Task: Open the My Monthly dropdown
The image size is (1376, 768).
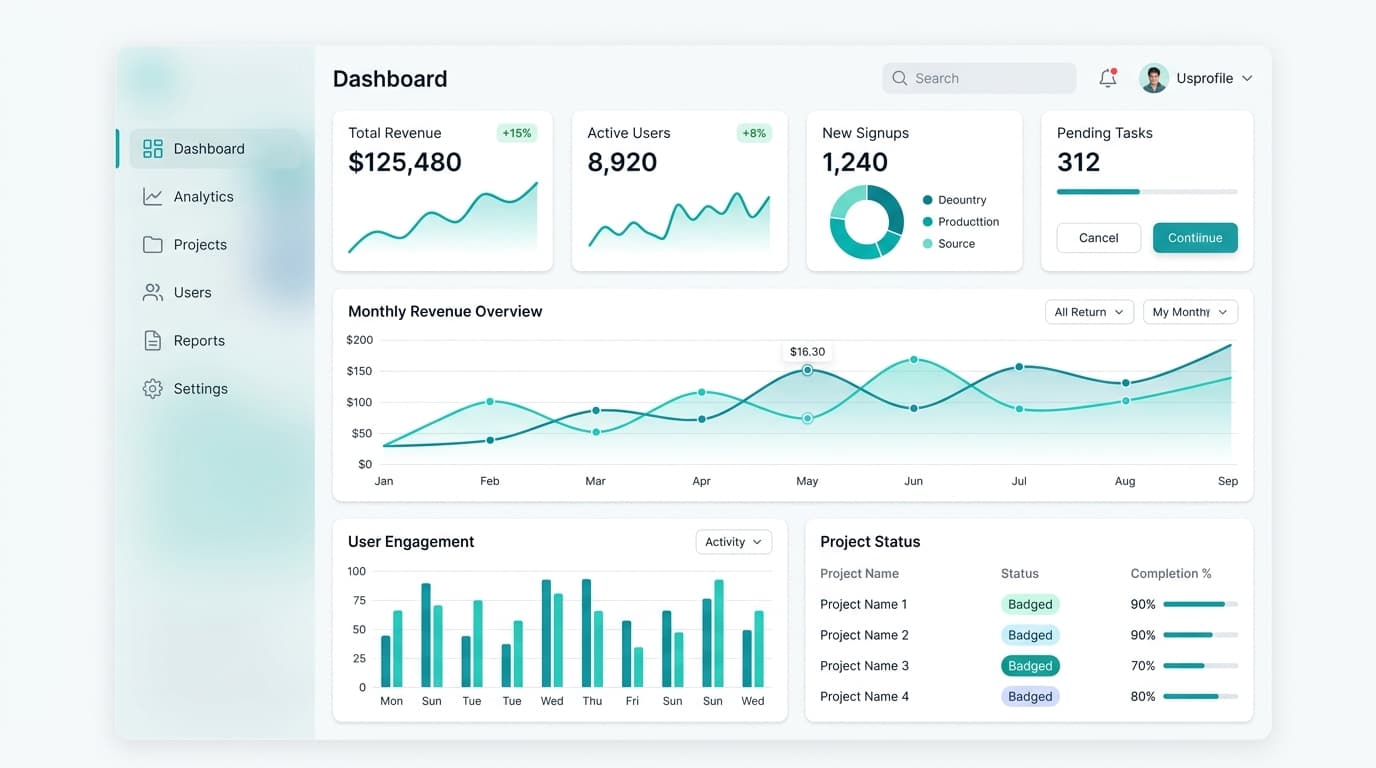Action: coord(1190,312)
